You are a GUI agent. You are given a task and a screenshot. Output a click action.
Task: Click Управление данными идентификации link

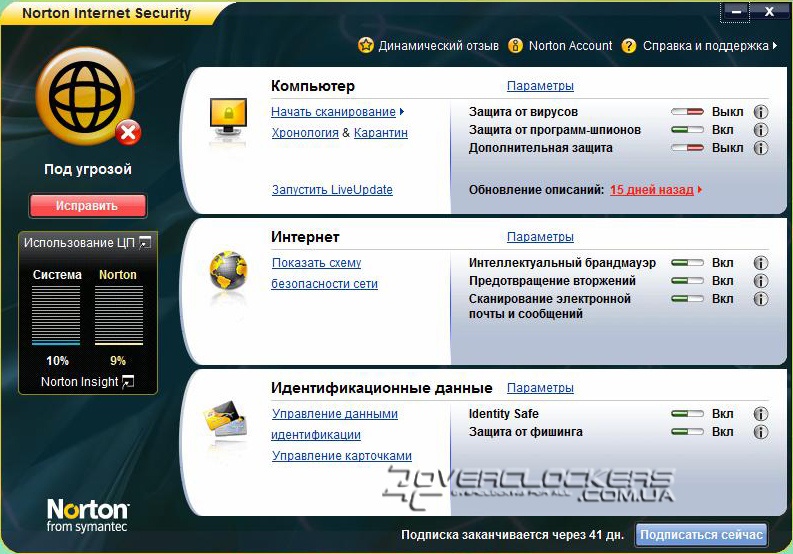pos(334,424)
